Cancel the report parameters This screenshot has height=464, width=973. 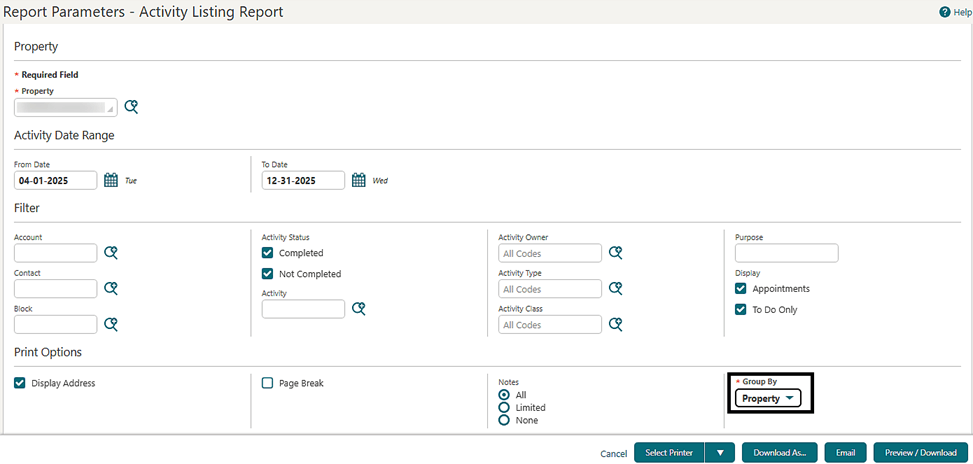(x=614, y=453)
